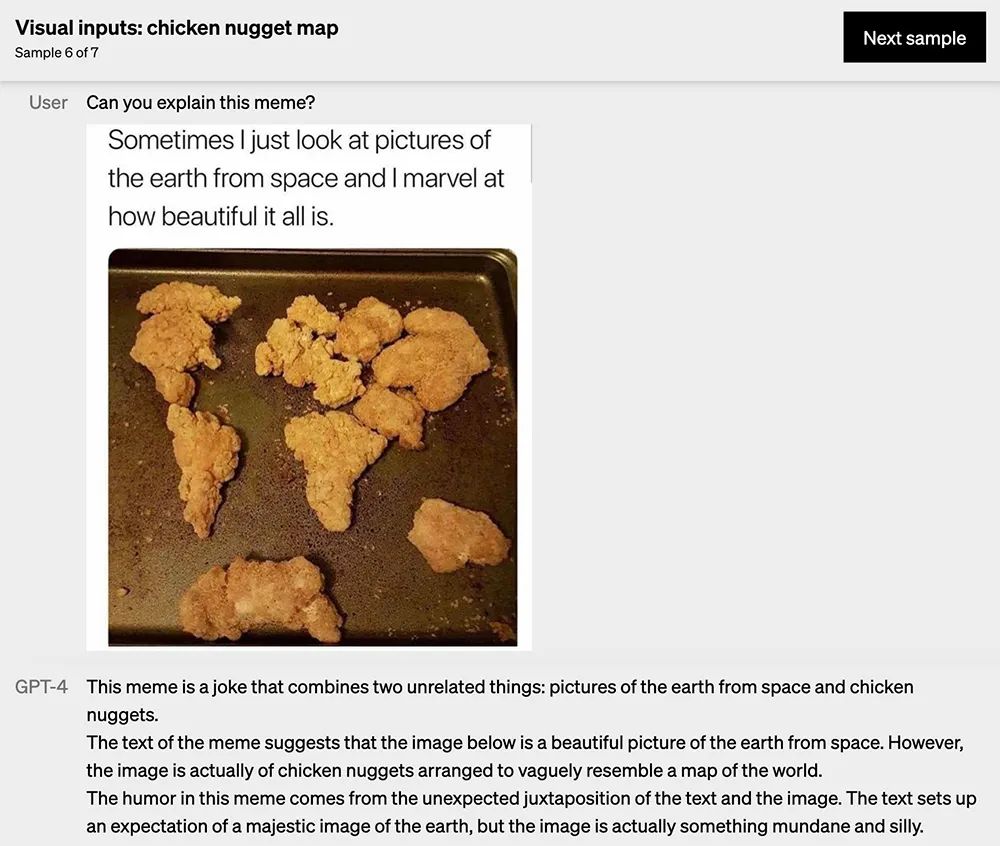Click the response line starting "The humor in this meme"

point(531,798)
